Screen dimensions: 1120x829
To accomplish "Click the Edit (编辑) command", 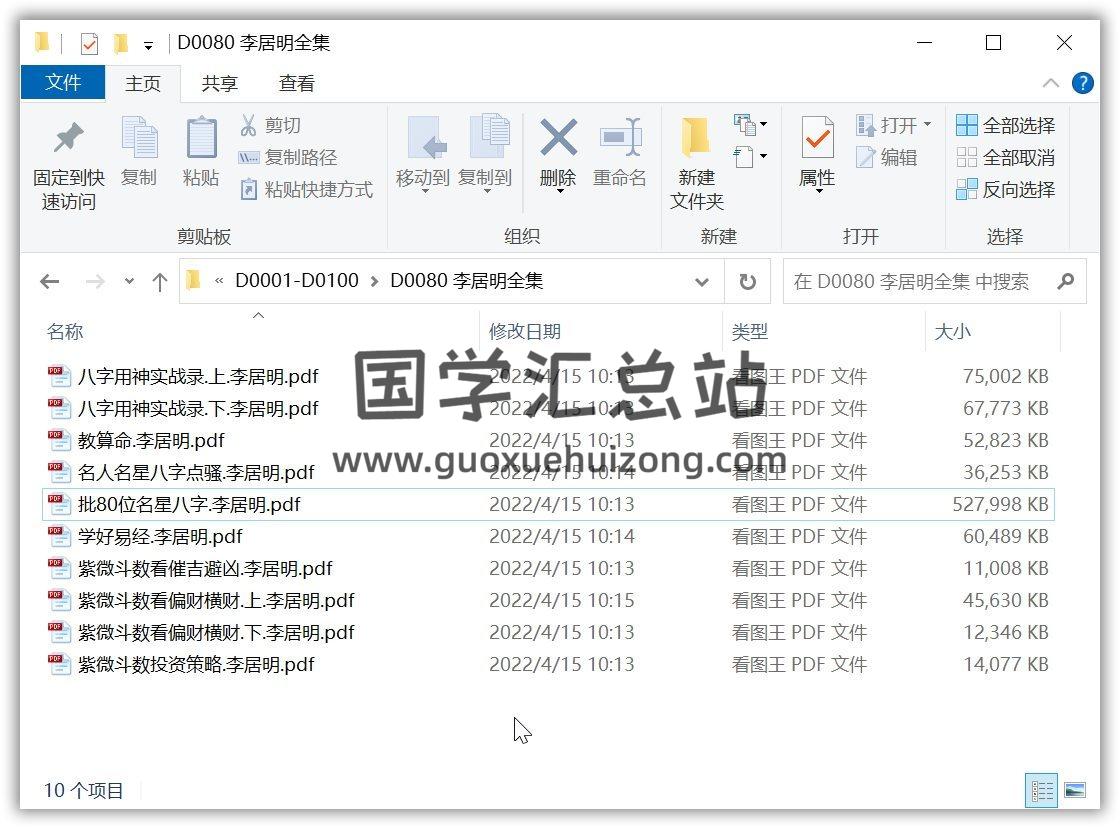I will pos(886,157).
